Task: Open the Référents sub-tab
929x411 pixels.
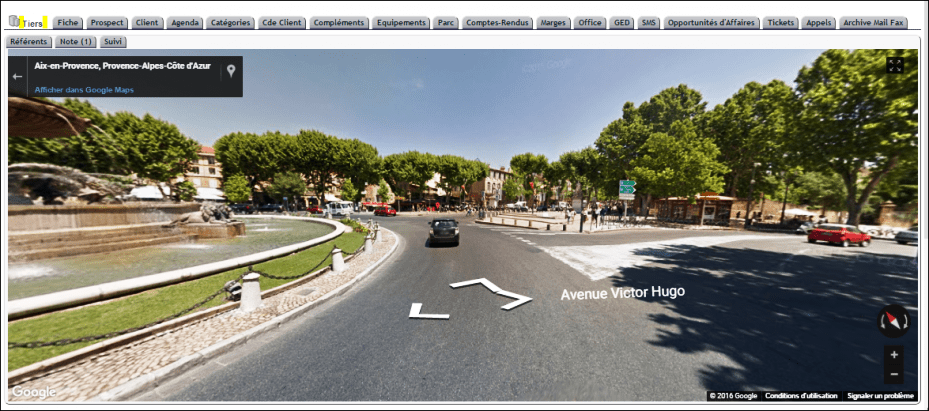Action: (x=28, y=42)
